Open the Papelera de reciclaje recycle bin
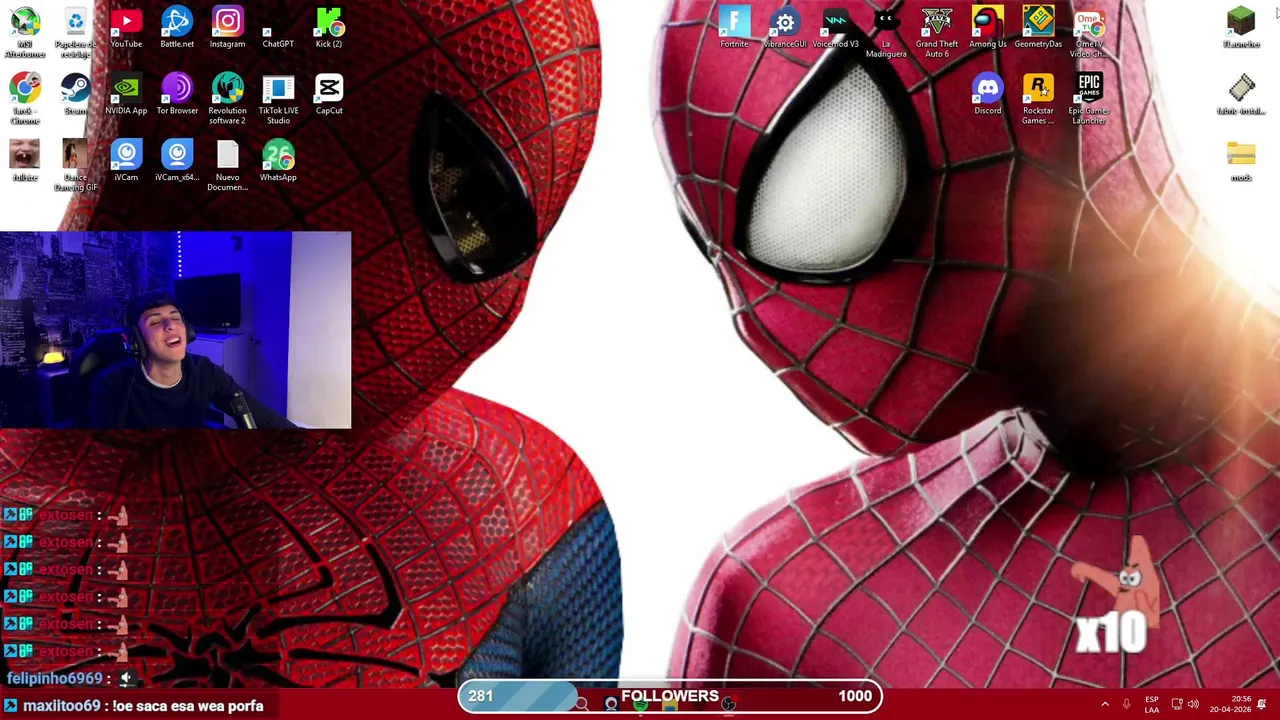Image resolution: width=1280 pixels, height=720 pixels. pos(75,32)
